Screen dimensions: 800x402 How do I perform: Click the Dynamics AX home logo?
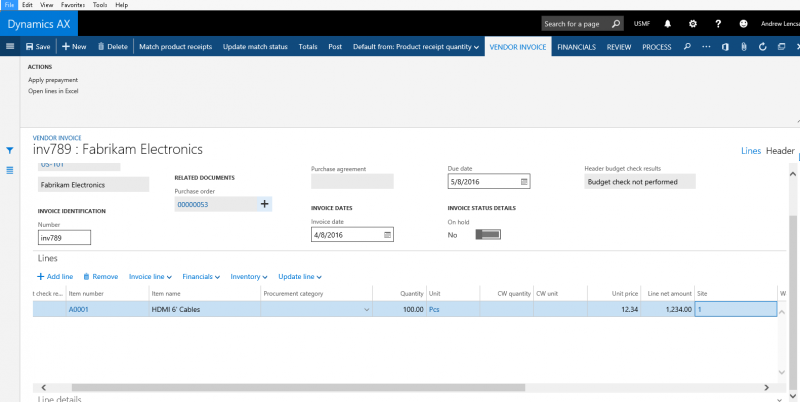click(x=39, y=23)
